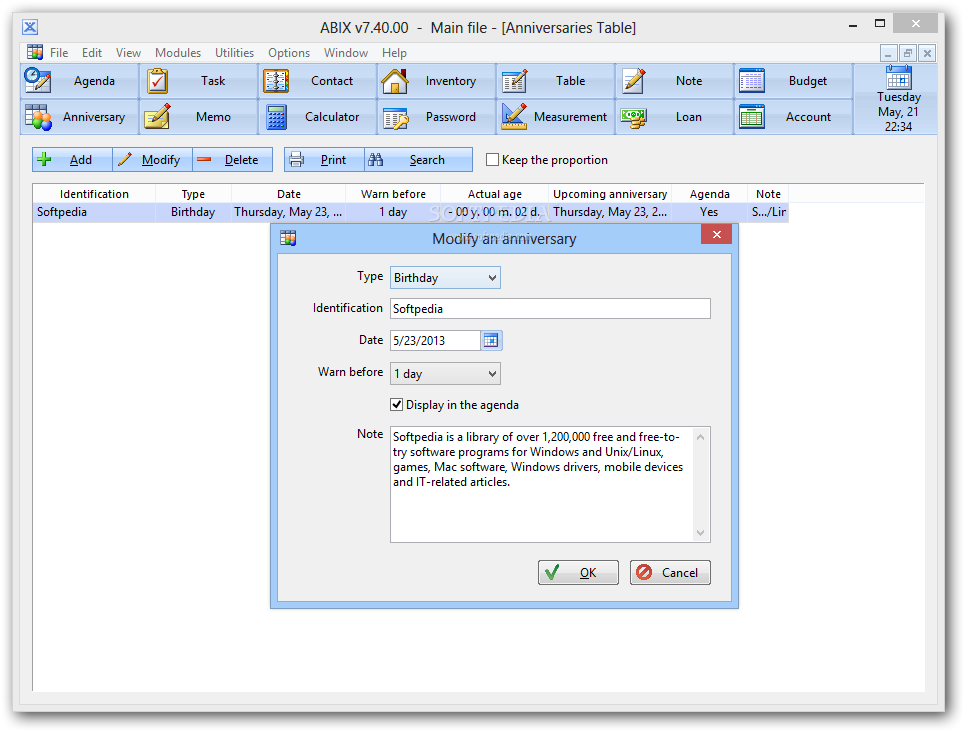
Task: Open the Table module
Action: [555, 81]
